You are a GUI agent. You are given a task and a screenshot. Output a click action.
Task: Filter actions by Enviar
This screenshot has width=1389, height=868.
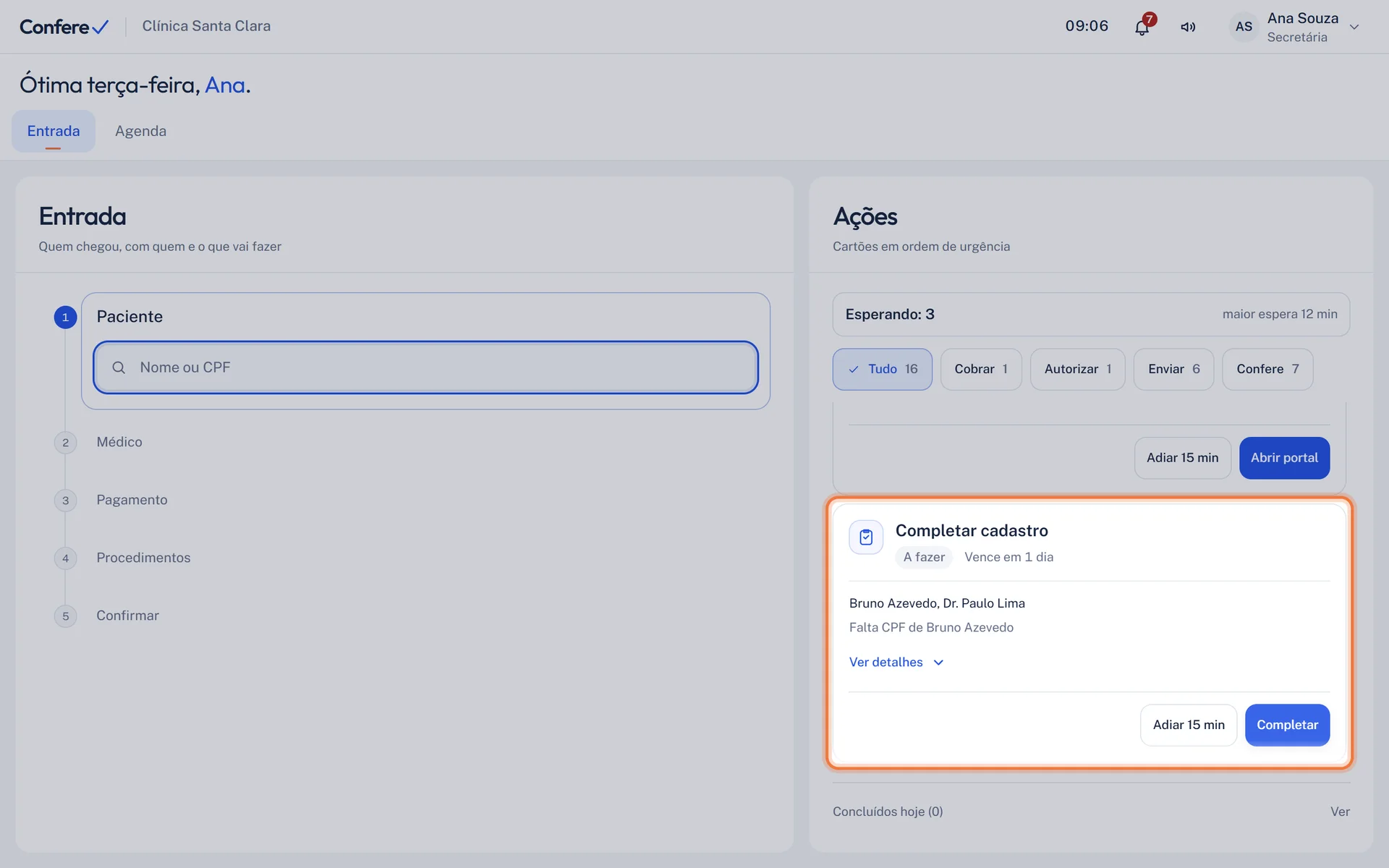[1173, 369]
